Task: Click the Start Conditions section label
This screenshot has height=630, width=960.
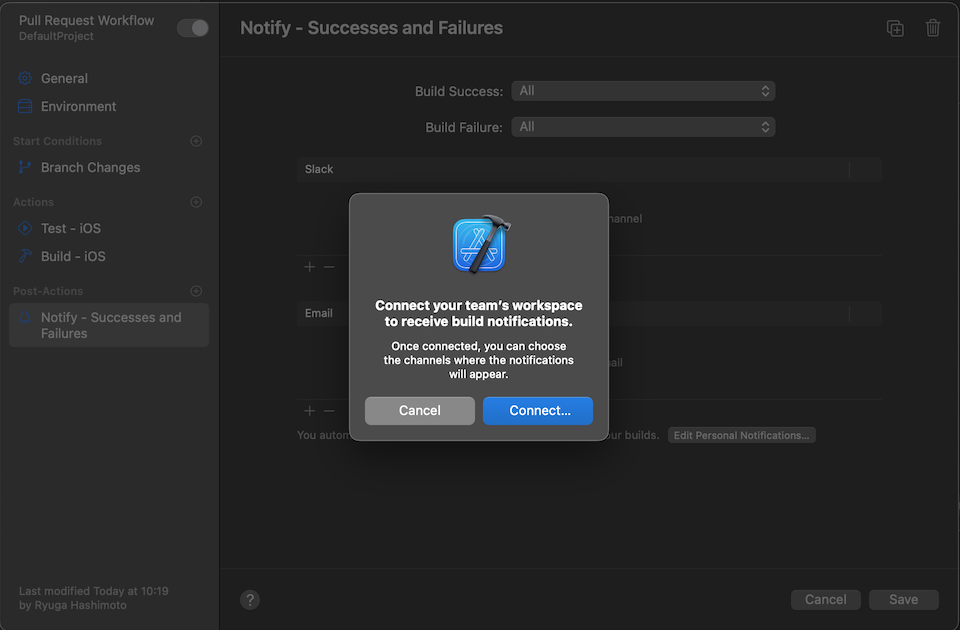Action: coord(58,141)
